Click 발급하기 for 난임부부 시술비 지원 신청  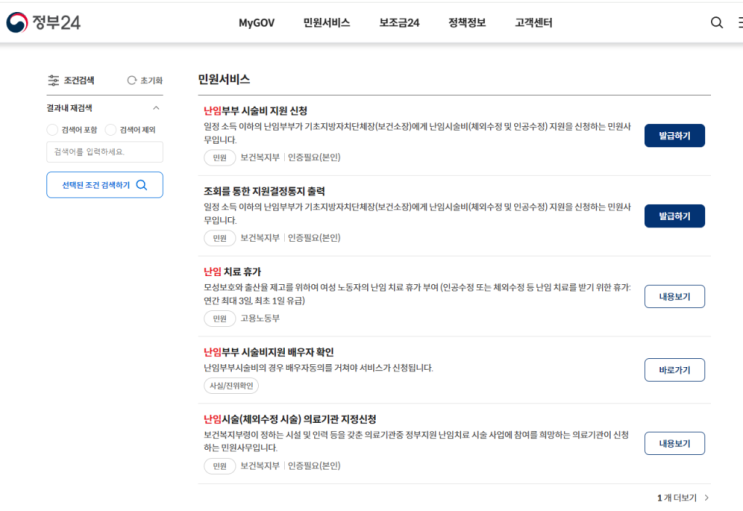(x=674, y=136)
